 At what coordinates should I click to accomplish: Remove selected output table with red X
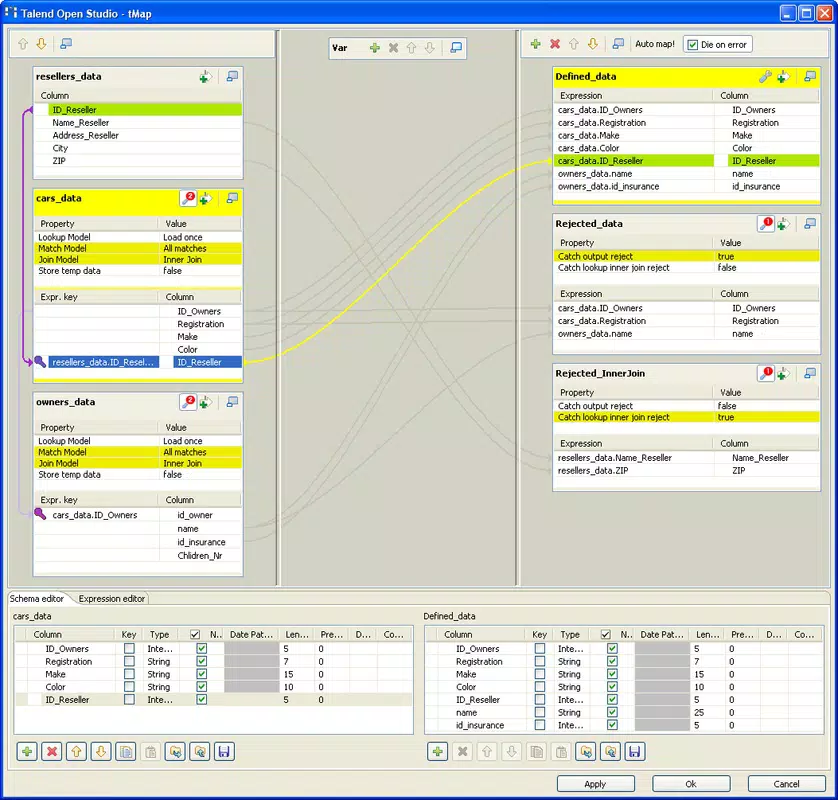tap(555, 44)
